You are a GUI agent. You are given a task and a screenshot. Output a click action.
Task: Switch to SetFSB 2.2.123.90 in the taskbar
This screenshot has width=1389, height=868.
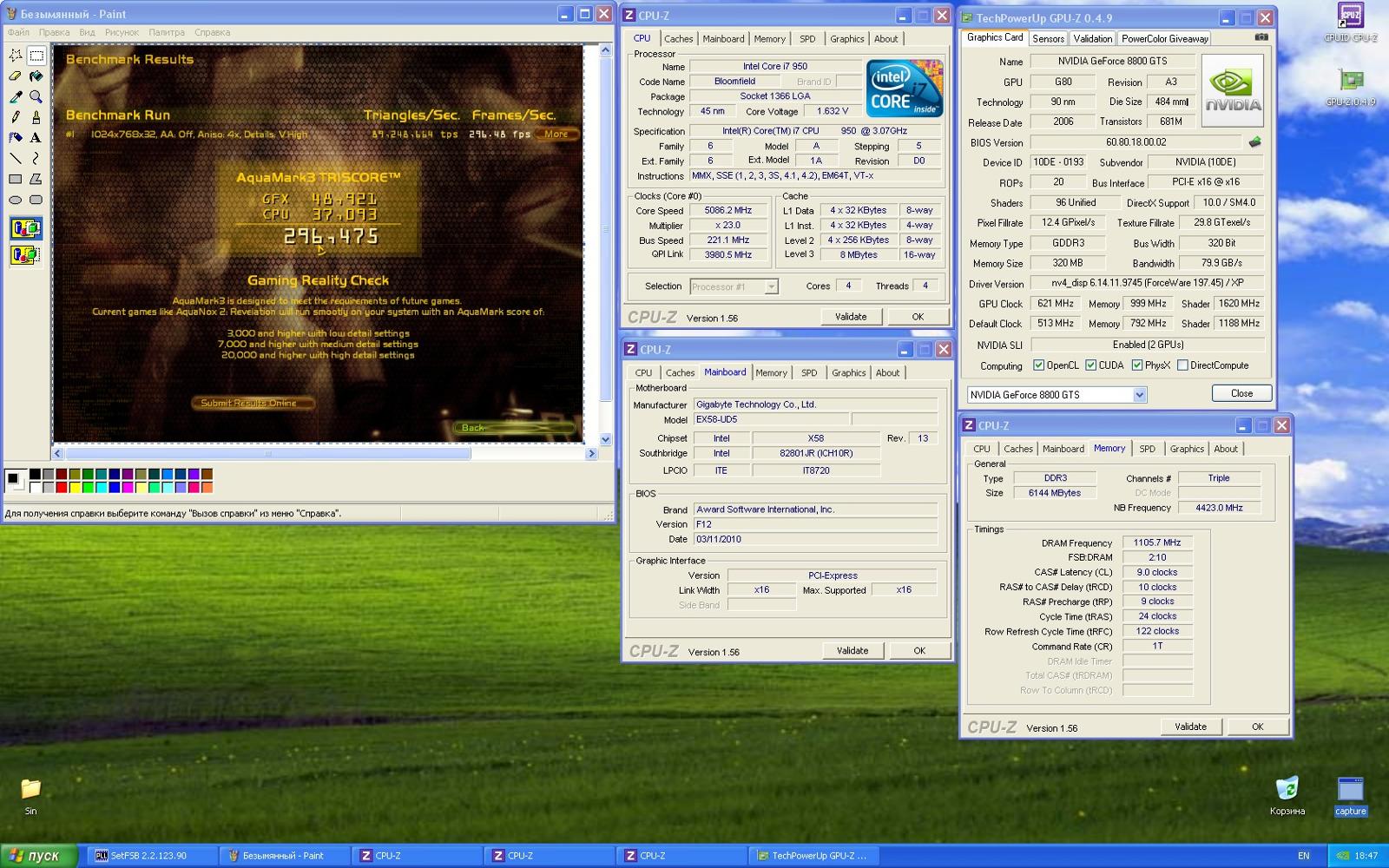151,855
